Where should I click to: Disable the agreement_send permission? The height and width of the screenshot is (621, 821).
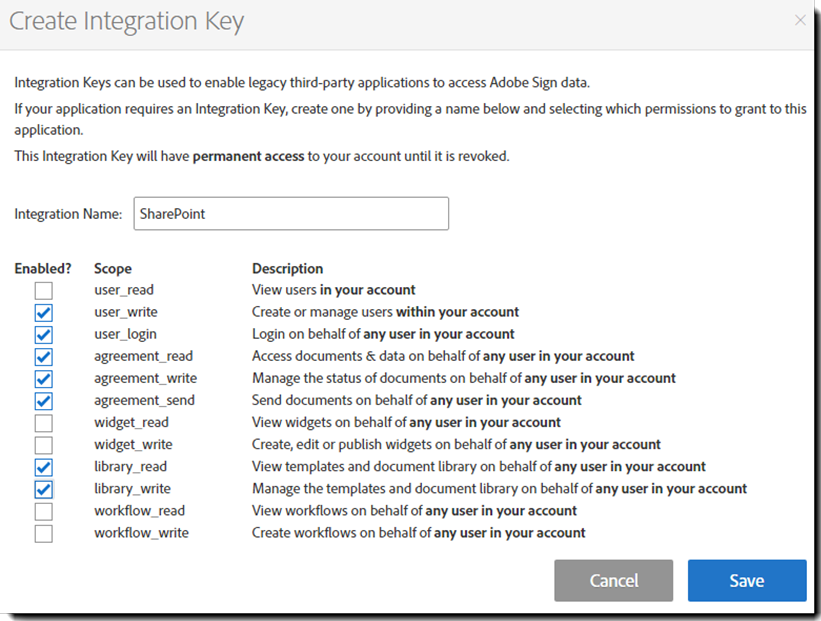click(42, 400)
